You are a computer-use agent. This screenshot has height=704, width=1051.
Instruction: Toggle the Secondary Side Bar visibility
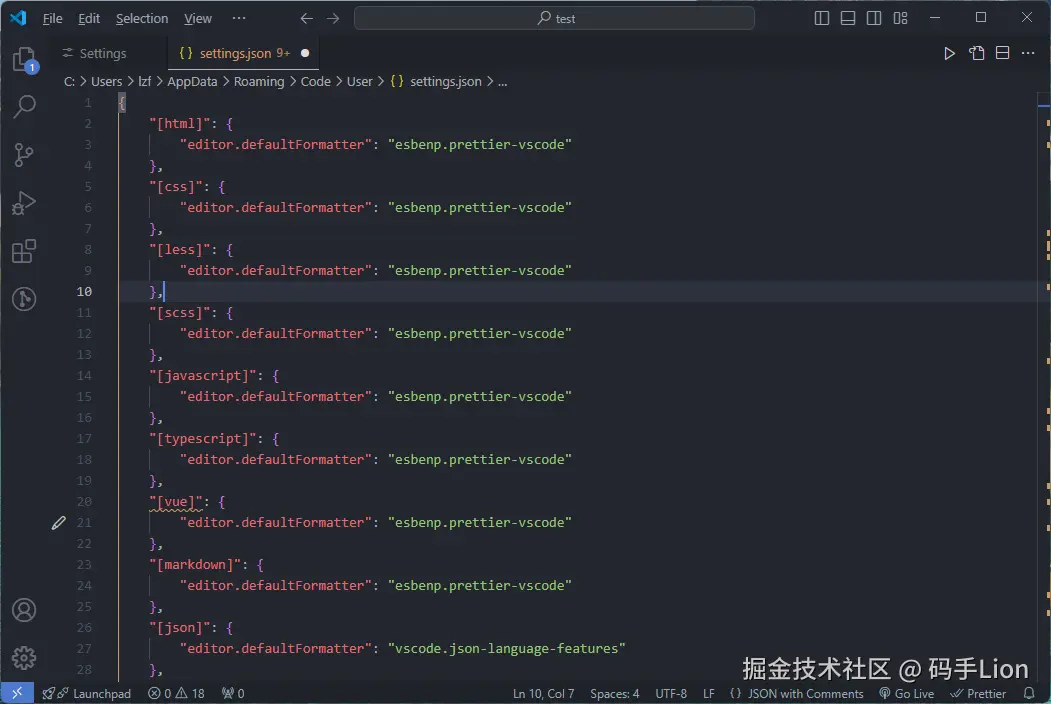tap(874, 17)
